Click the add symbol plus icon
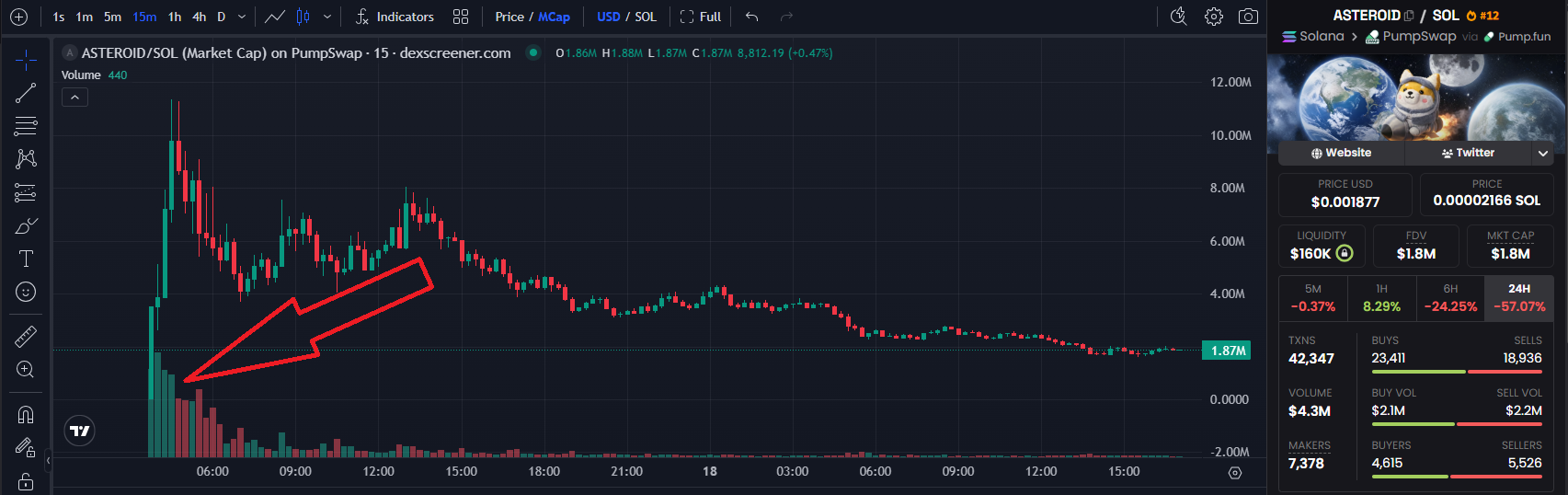Screen dimensions: 1568x495 (18, 17)
